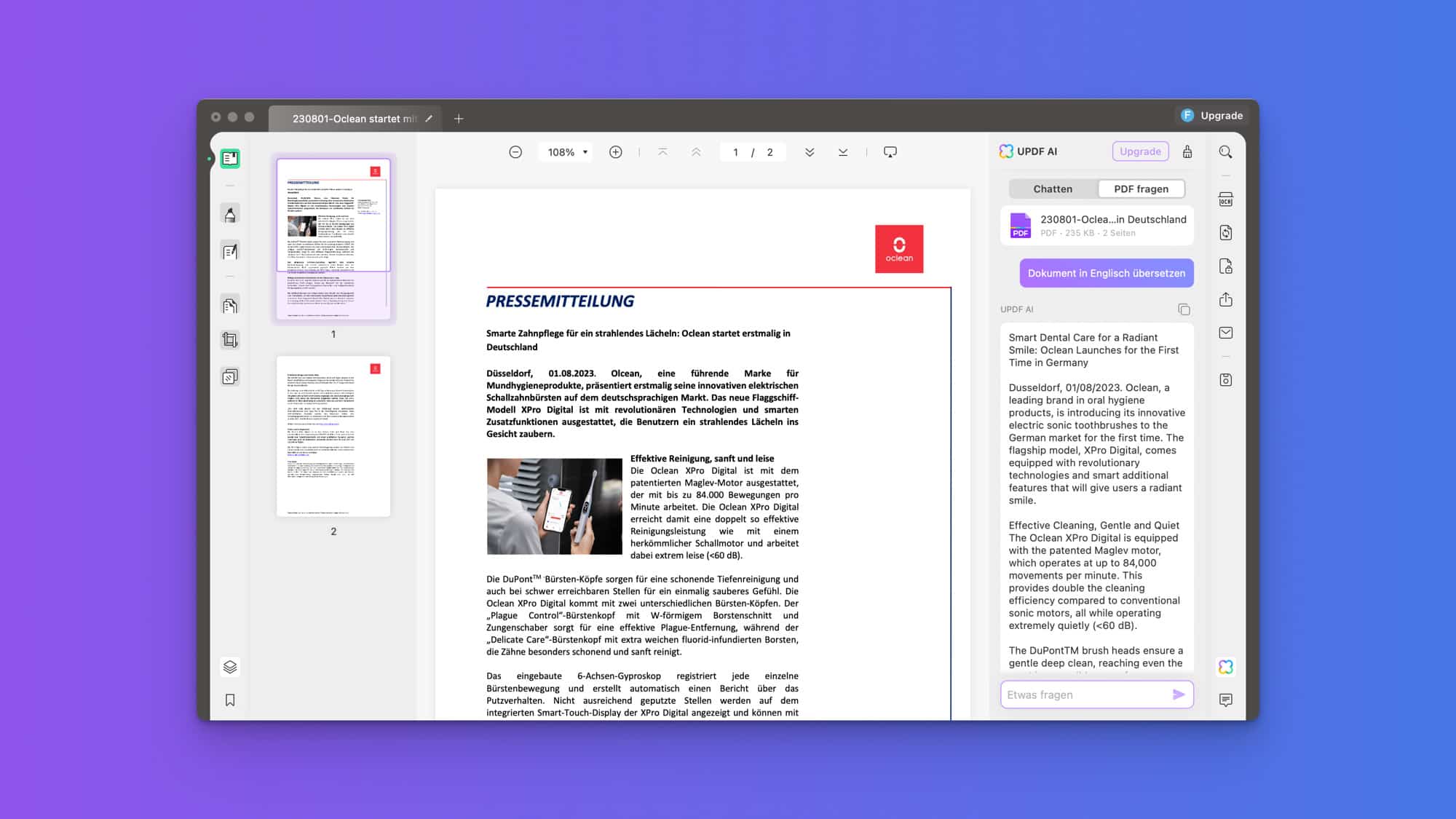Send the PDF via the email icon
Screen dimensions: 1456x819
(1225, 333)
